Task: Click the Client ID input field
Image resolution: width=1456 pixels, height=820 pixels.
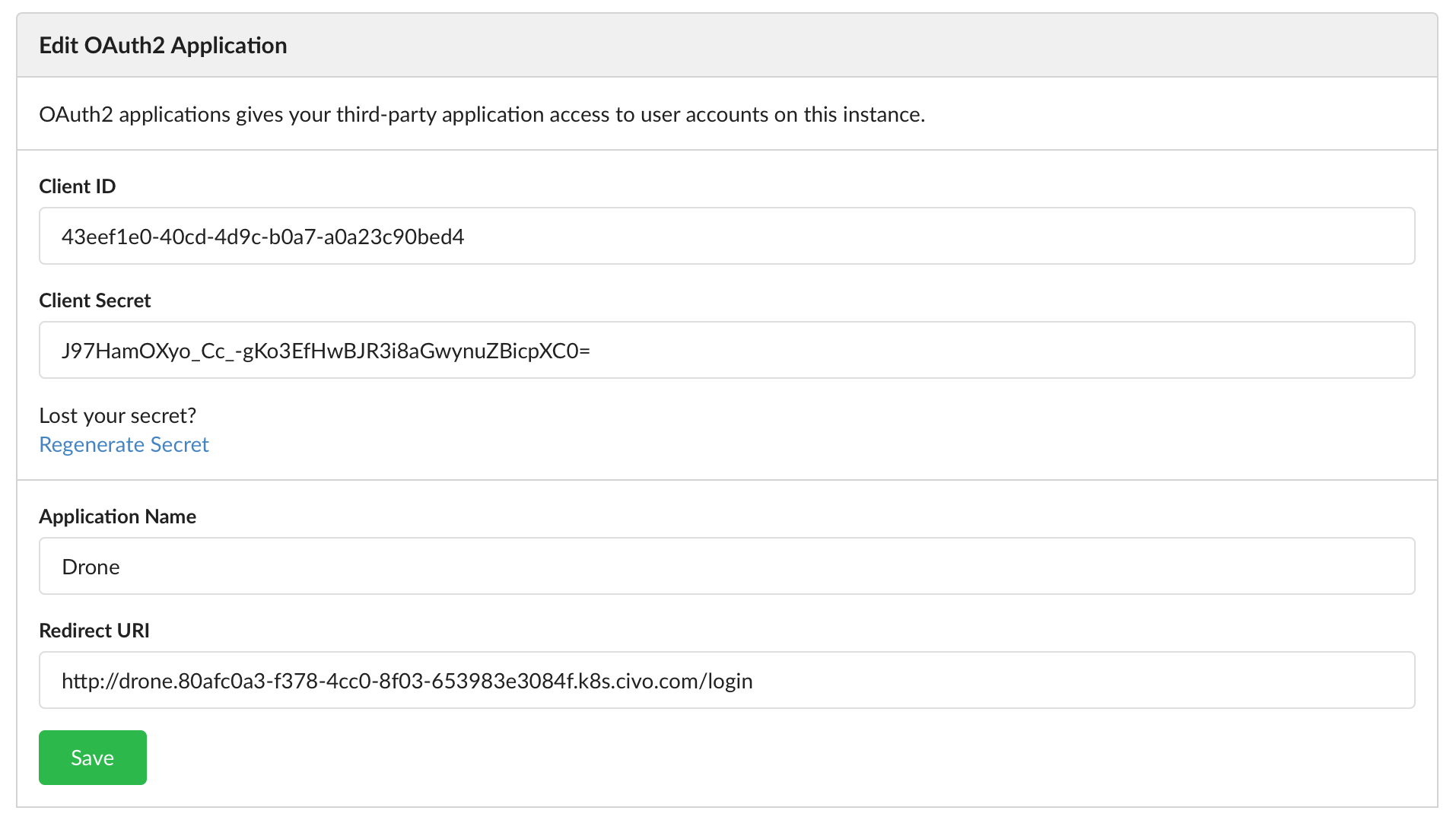Action: tap(726, 236)
